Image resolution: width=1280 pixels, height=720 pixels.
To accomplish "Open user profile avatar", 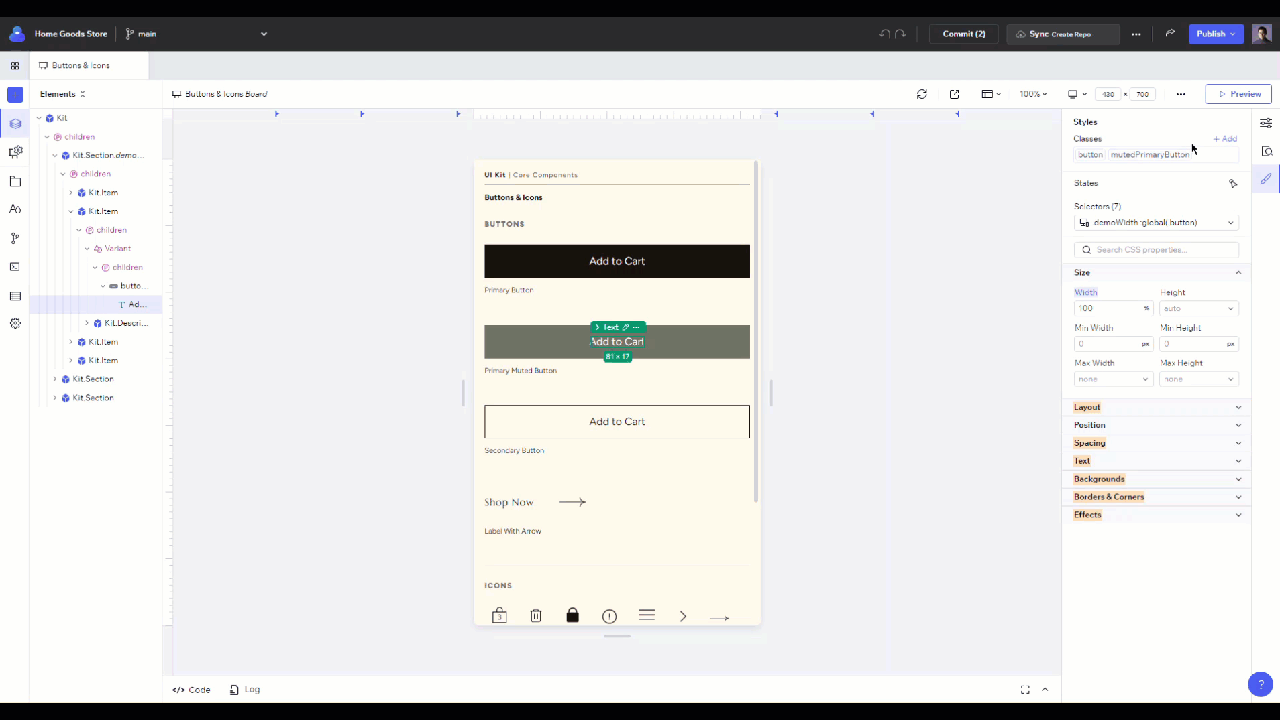I will click(1262, 34).
